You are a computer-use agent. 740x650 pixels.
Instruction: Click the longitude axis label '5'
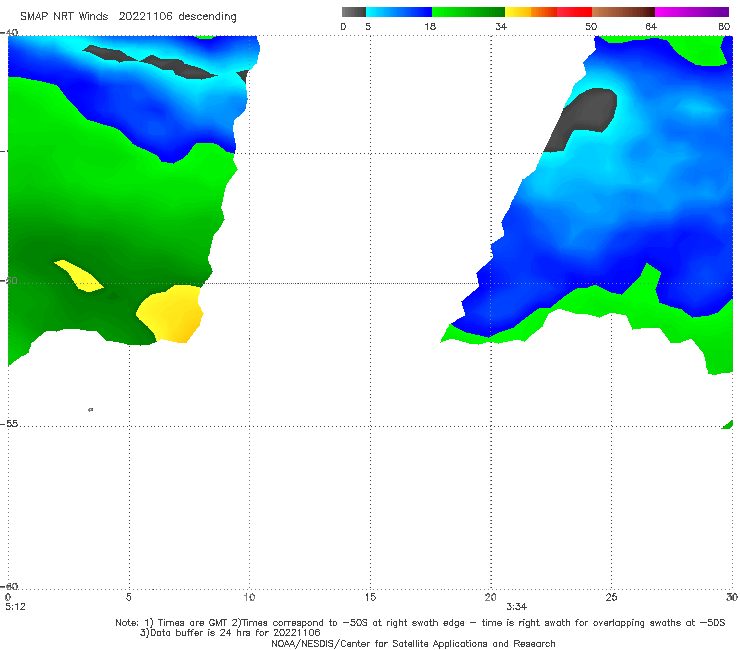coord(128,597)
